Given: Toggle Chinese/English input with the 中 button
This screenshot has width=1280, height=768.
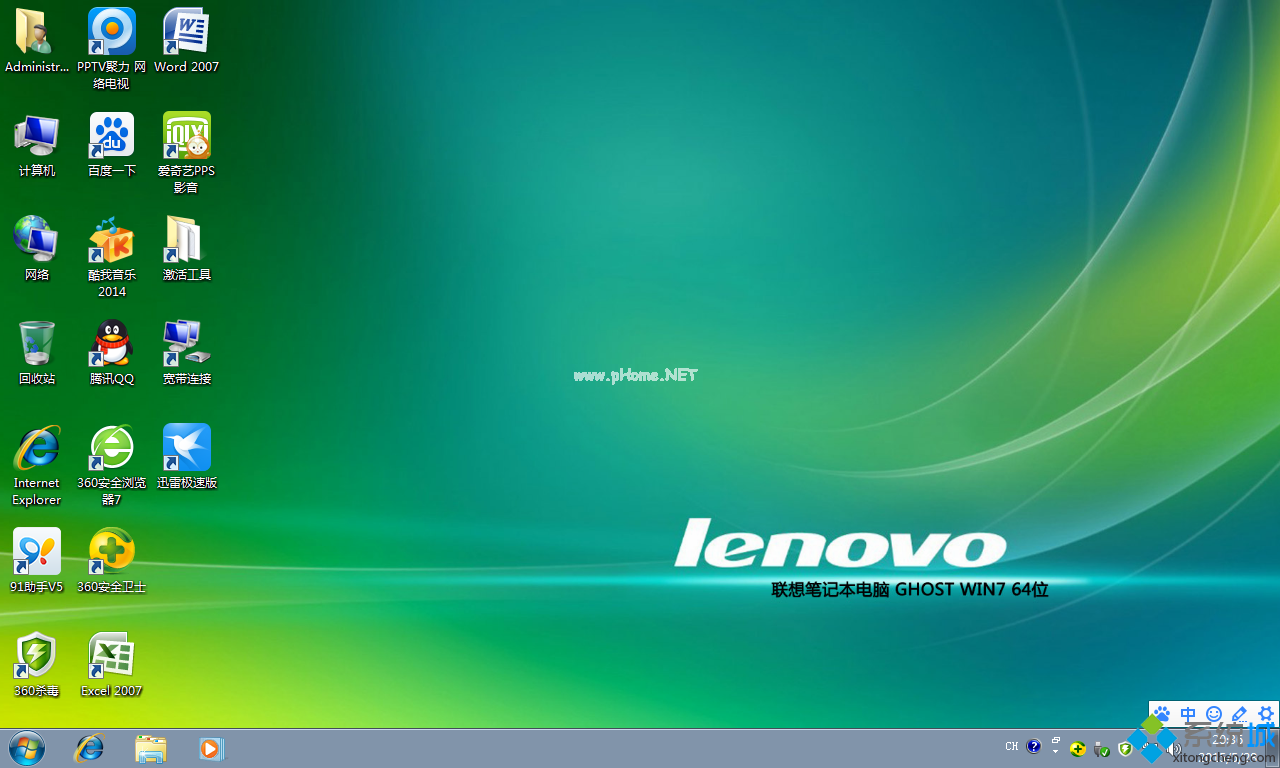Looking at the screenshot, I should (1188, 714).
